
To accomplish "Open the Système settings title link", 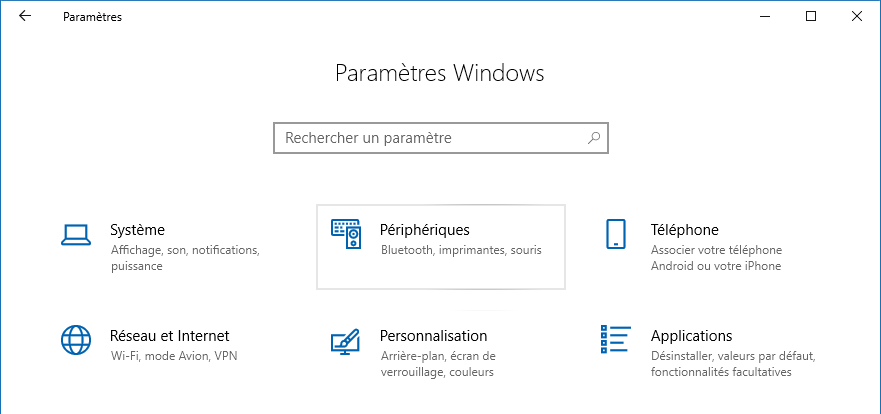I will [137, 230].
